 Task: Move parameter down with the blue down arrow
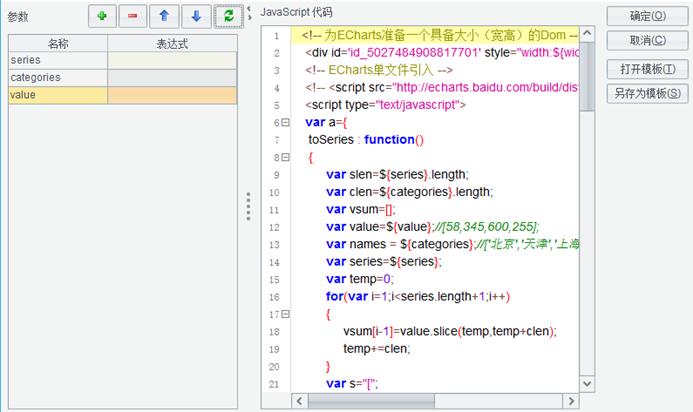point(196,16)
